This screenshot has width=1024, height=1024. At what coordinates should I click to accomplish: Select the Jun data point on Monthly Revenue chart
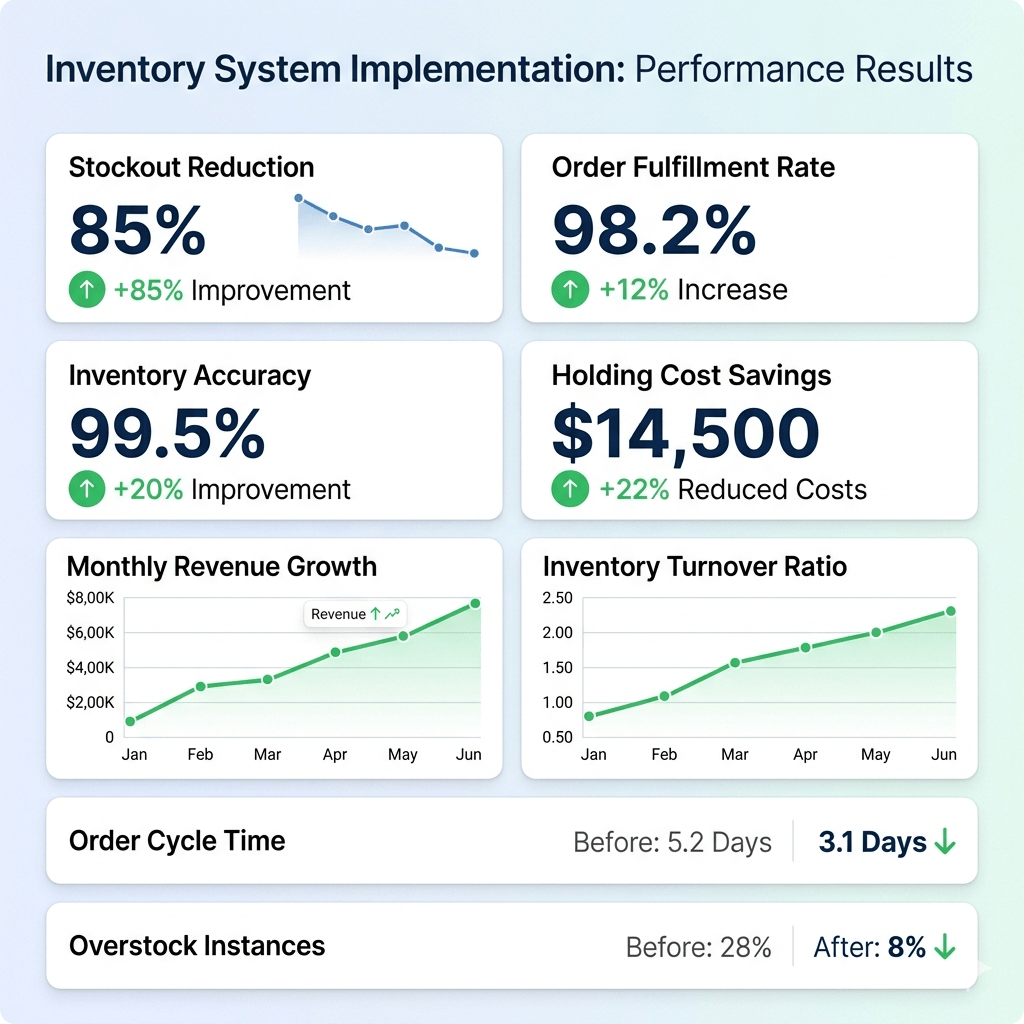[x=475, y=603]
